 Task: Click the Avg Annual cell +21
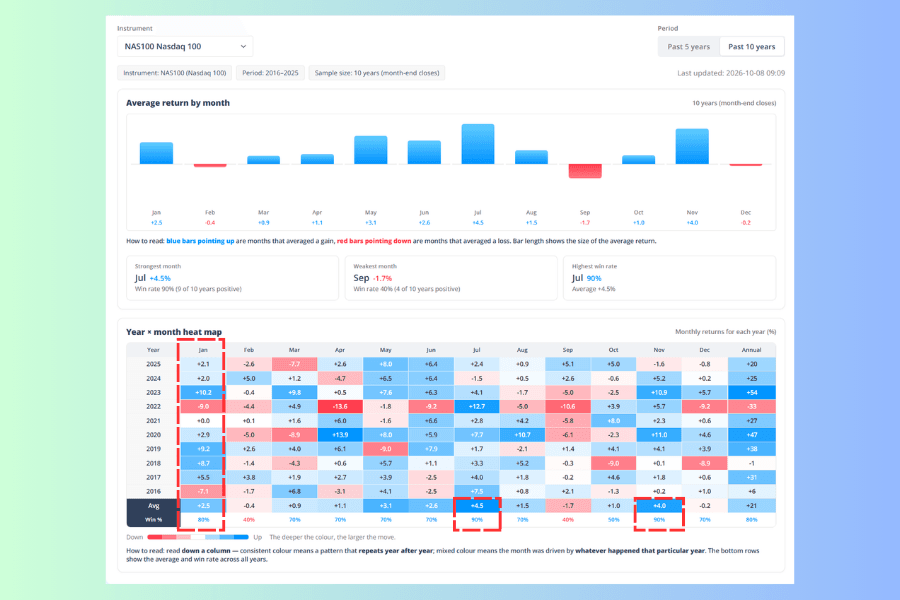click(x=751, y=506)
